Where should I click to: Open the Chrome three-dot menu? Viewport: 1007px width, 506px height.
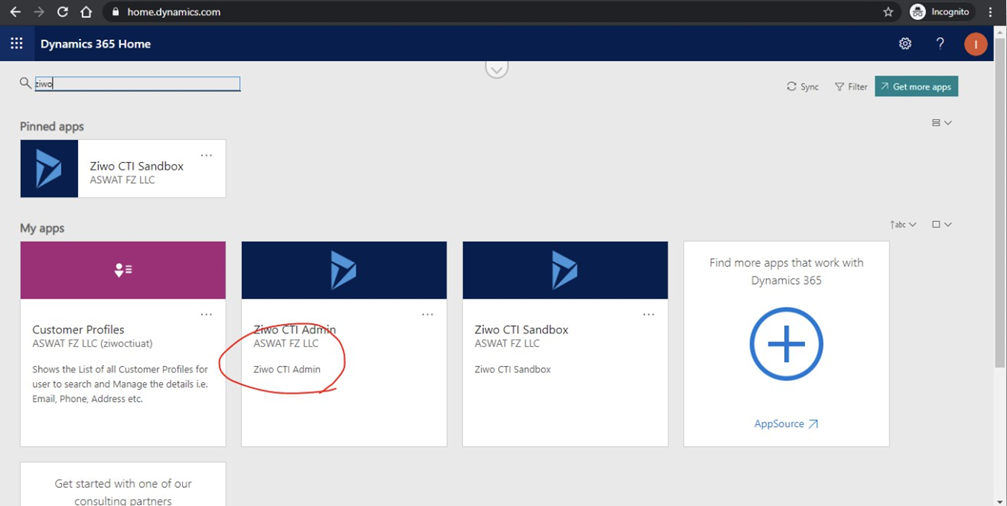coord(992,12)
